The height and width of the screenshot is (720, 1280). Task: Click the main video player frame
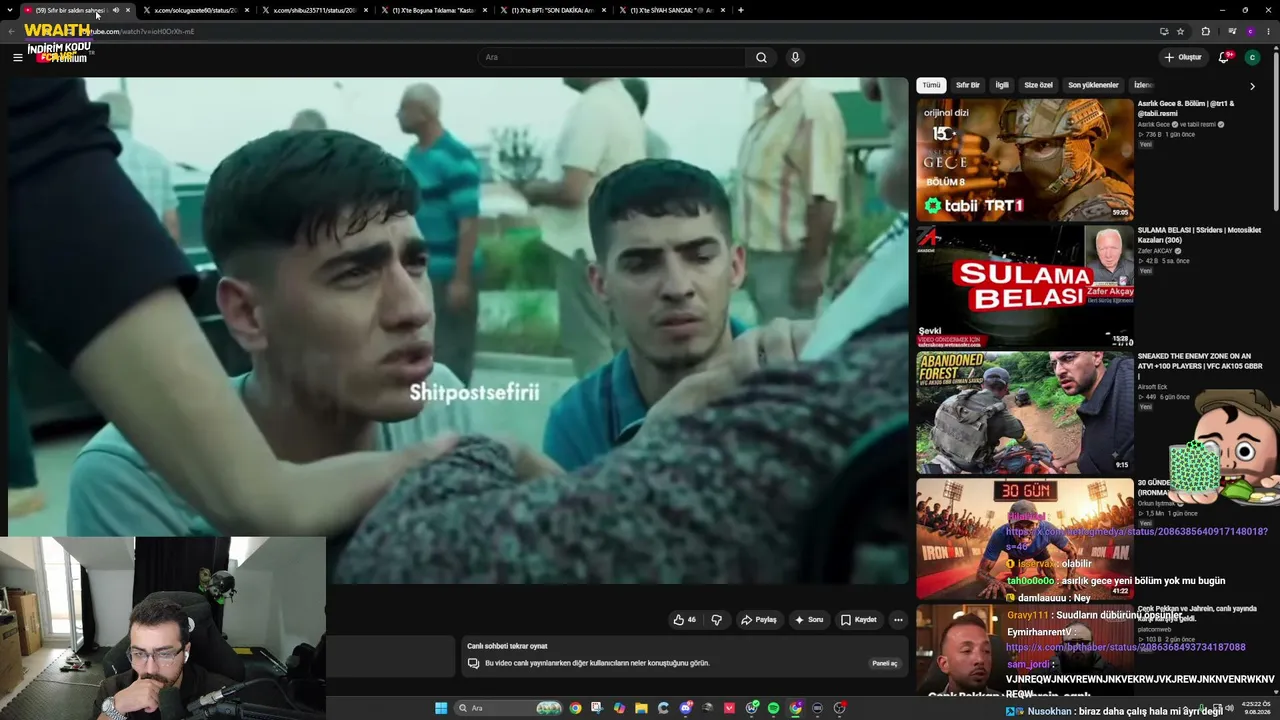coord(458,330)
